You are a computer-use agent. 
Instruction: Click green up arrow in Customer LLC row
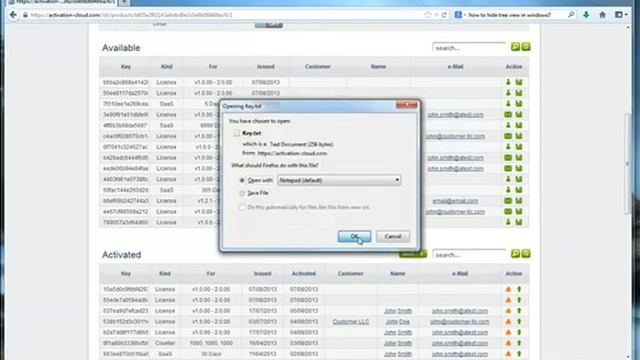tap(519, 322)
